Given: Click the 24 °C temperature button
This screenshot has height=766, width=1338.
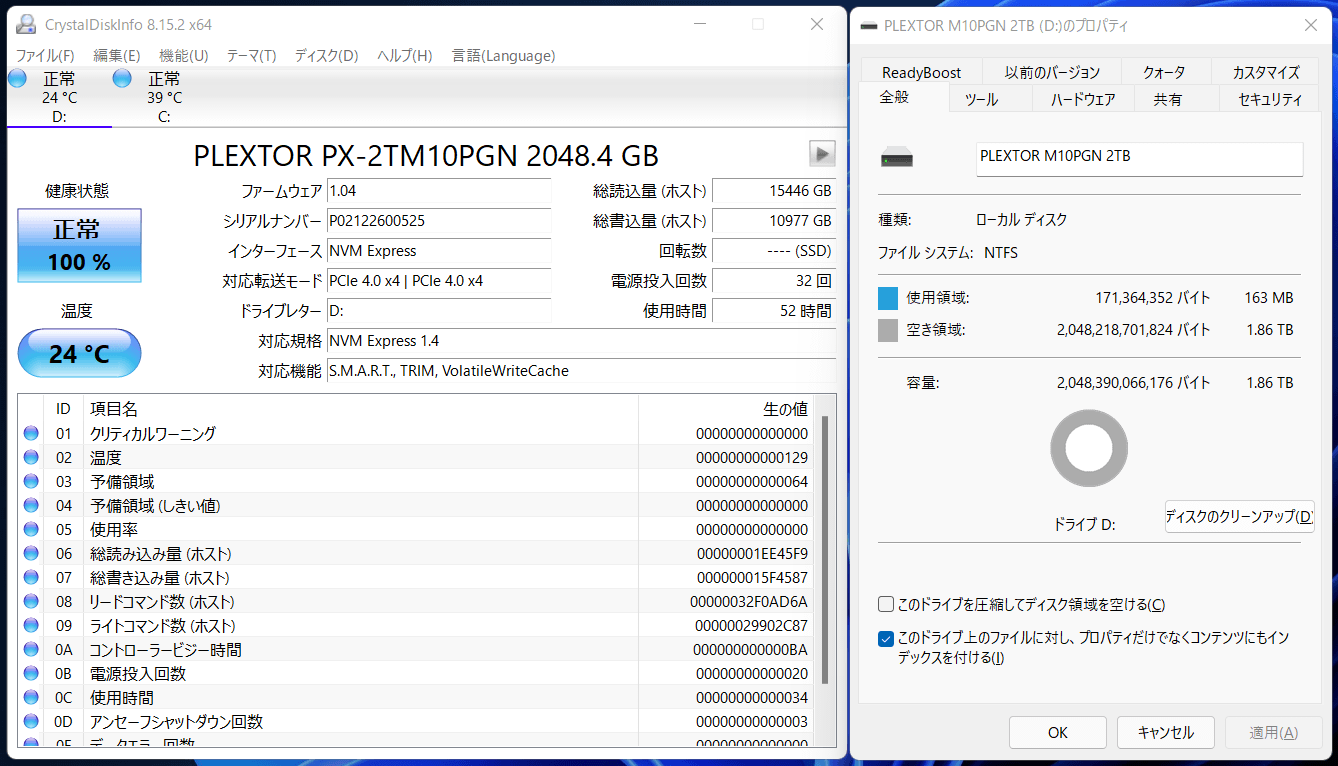Looking at the screenshot, I should click(x=80, y=353).
